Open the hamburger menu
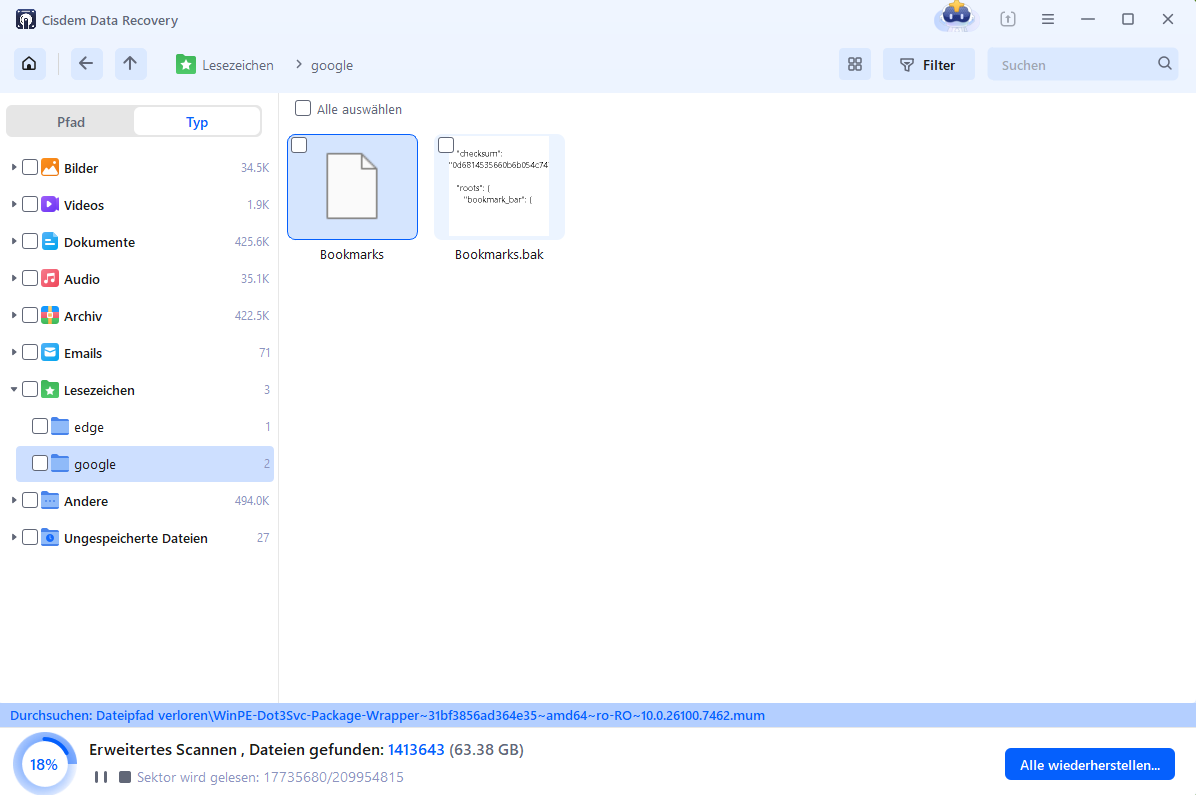Screen dimensions: 1196x795 click(x=1047, y=19)
